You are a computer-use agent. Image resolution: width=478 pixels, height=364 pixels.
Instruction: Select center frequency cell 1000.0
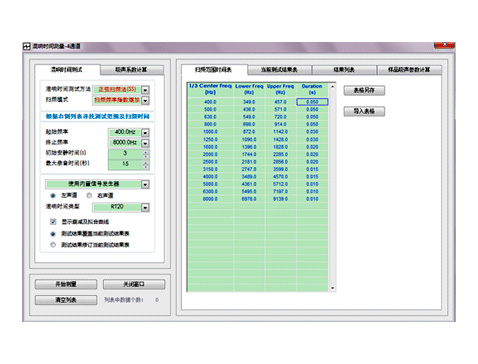coord(210,132)
